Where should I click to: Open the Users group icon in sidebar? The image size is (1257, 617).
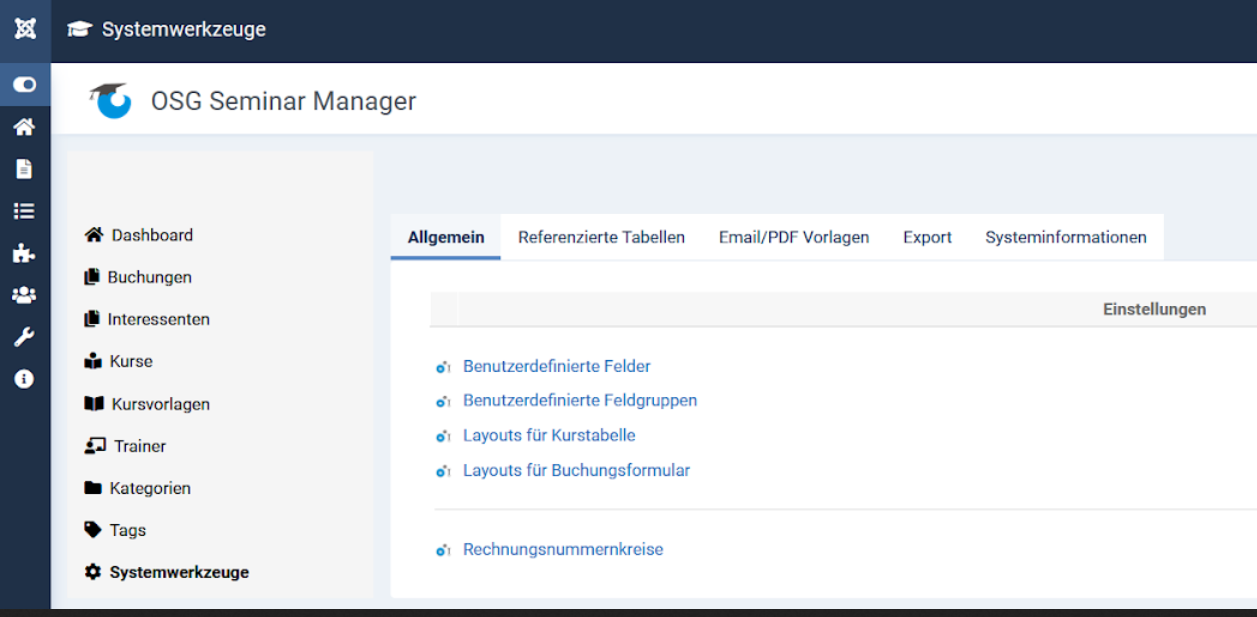[x=25, y=295]
